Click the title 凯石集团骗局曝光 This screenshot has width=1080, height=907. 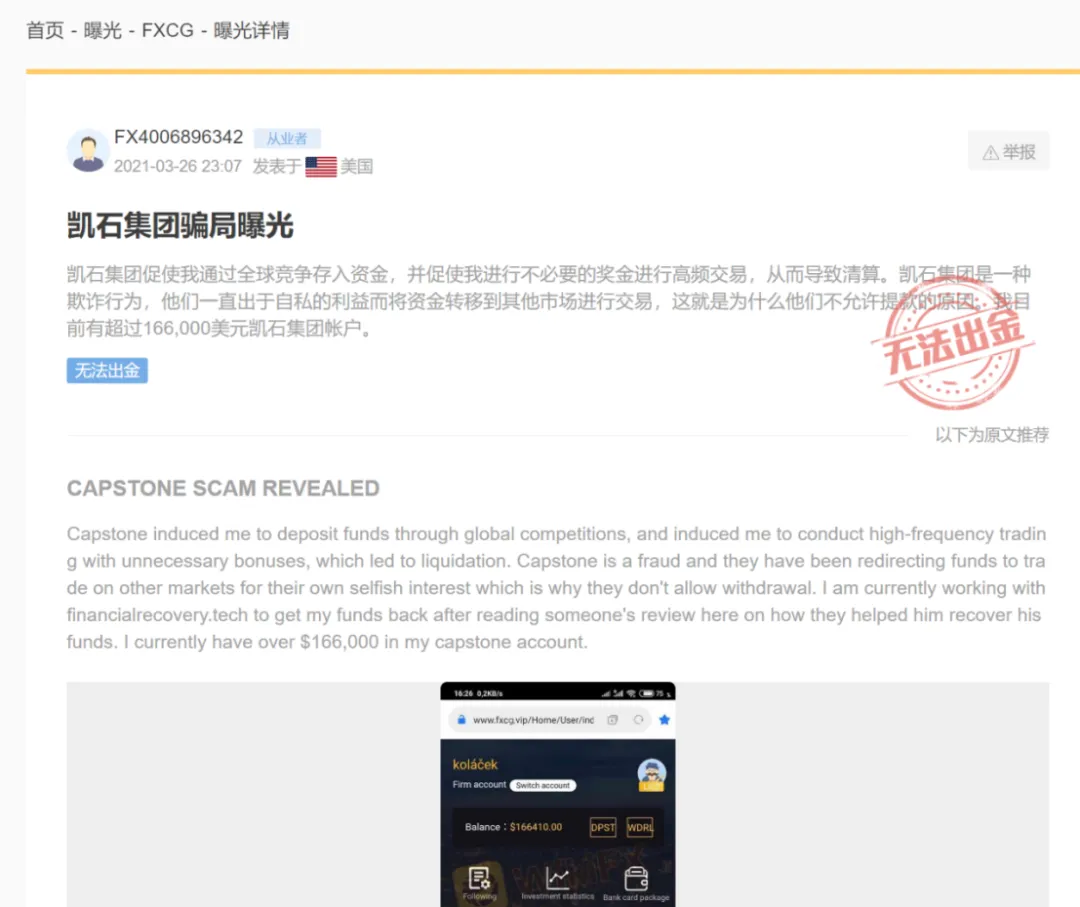pyautogui.click(x=180, y=226)
